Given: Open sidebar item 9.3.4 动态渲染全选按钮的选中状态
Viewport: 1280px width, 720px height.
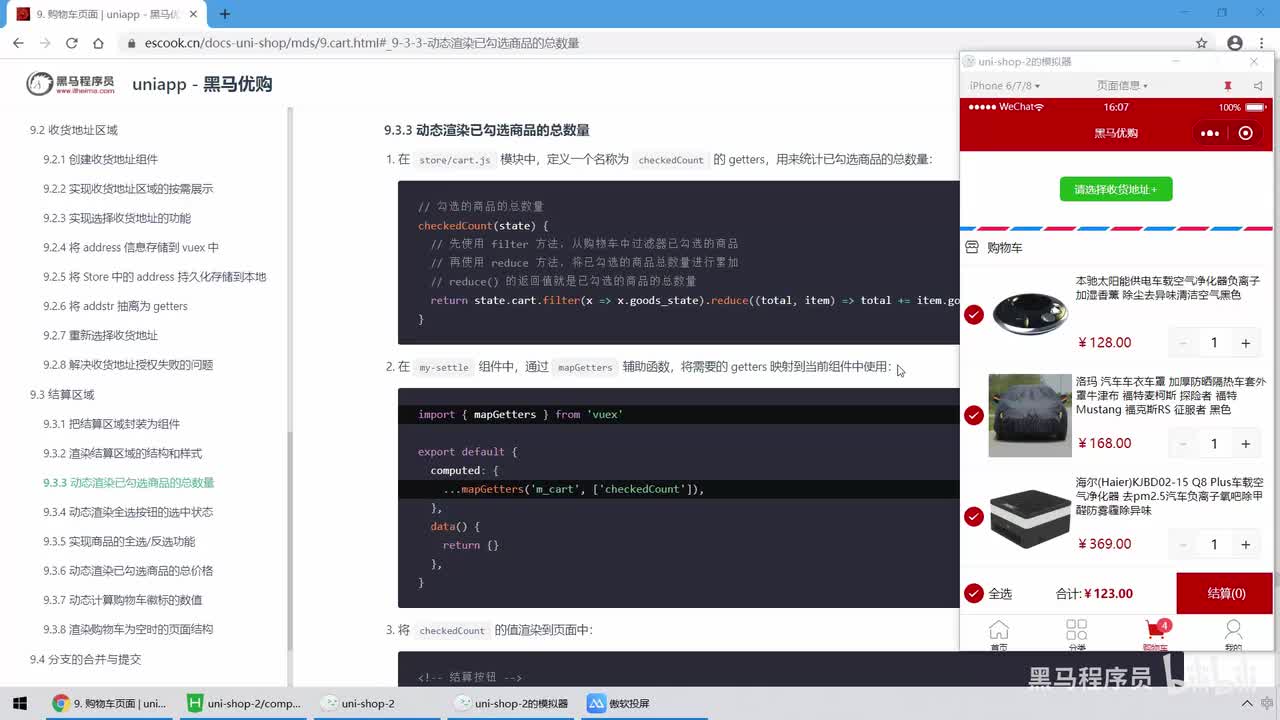Looking at the screenshot, I should [128, 512].
